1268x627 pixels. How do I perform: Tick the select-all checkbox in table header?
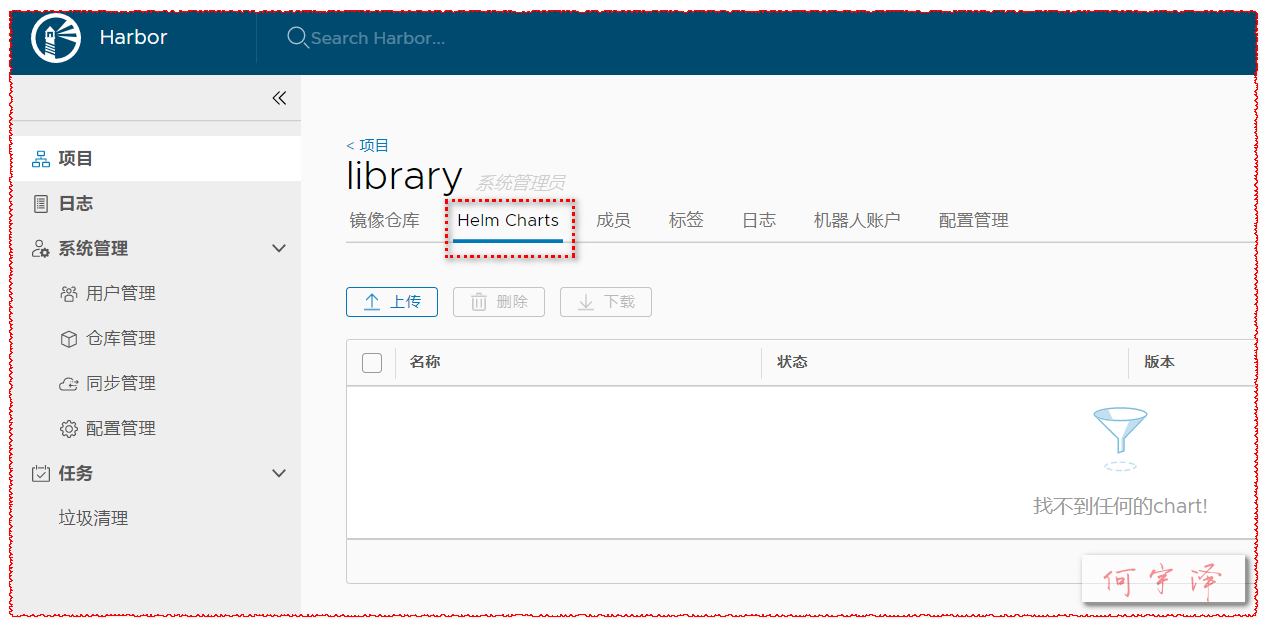coord(372,363)
